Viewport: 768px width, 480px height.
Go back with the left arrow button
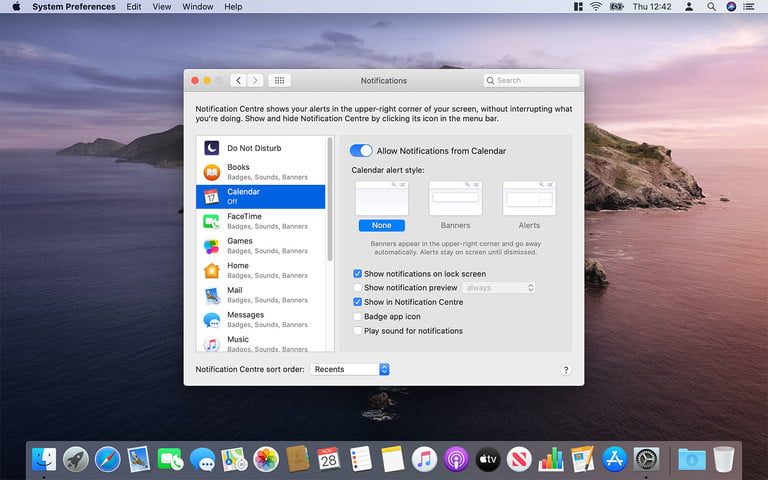pyautogui.click(x=238, y=80)
